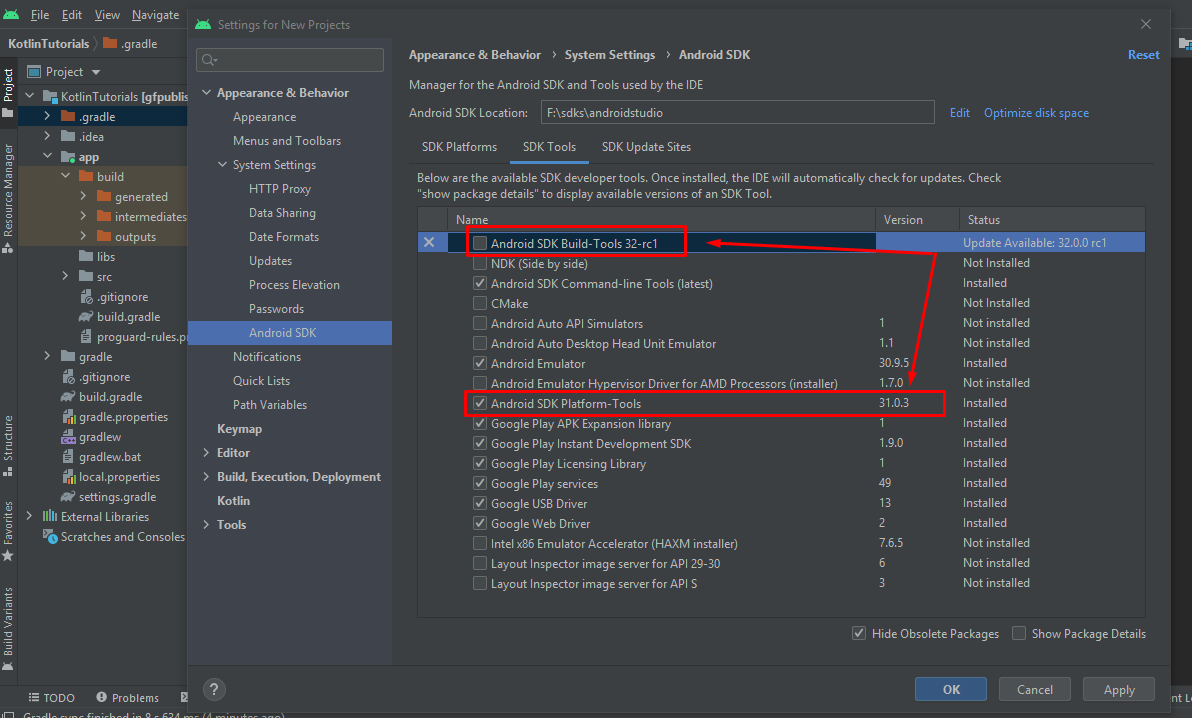The height and width of the screenshot is (718, 1192).
Task: Open the help question mark button
Action: pyautogui.click(x=214, y=689)
